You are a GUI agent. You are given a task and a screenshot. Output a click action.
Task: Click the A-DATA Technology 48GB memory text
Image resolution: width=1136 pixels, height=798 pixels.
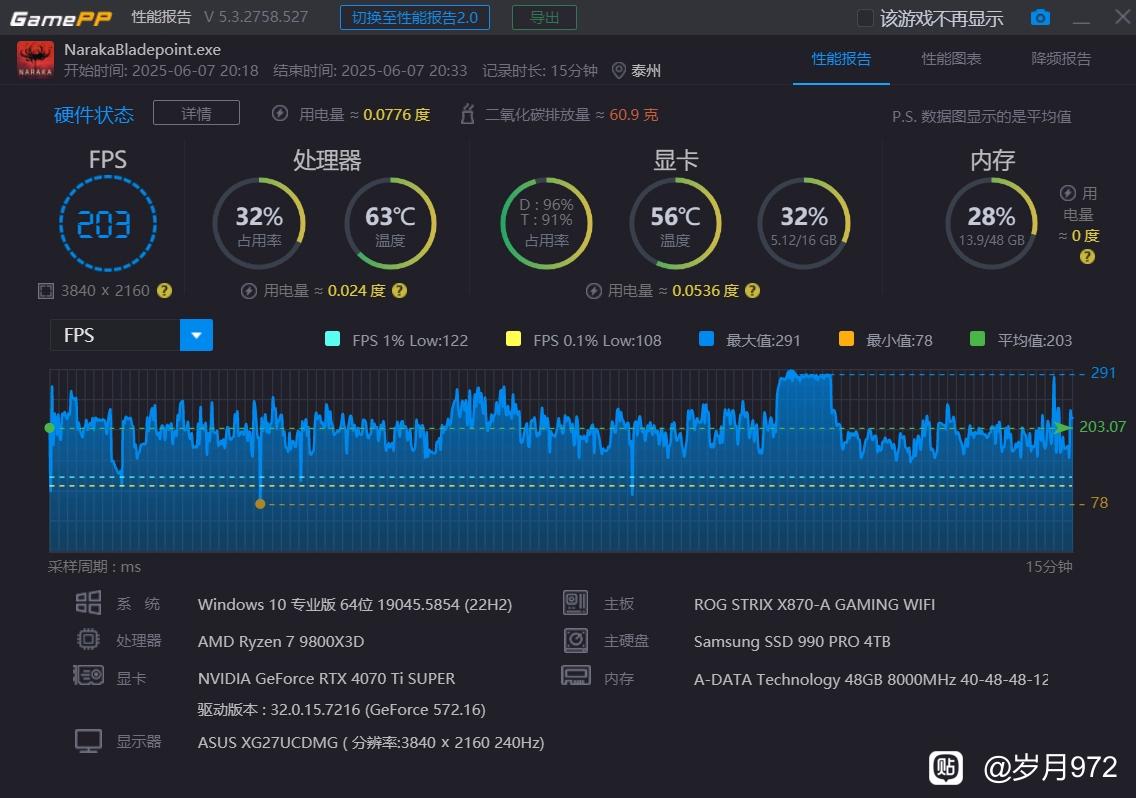(x=871, y=679)
